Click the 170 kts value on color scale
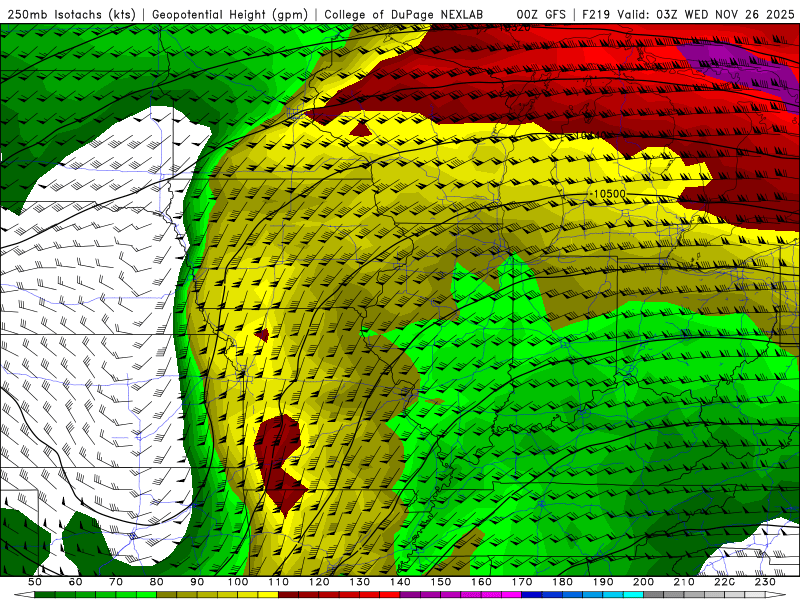 tap(522, 582)
